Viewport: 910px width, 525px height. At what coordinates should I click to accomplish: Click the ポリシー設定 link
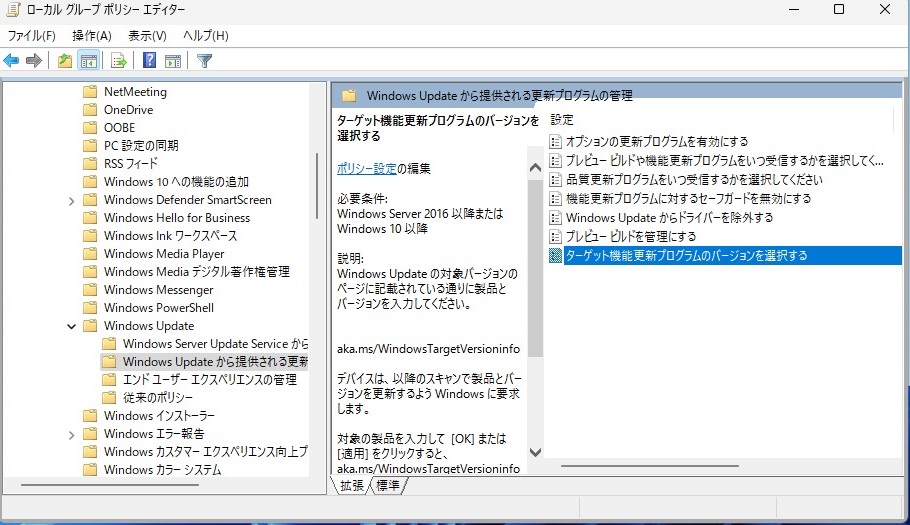367,168
